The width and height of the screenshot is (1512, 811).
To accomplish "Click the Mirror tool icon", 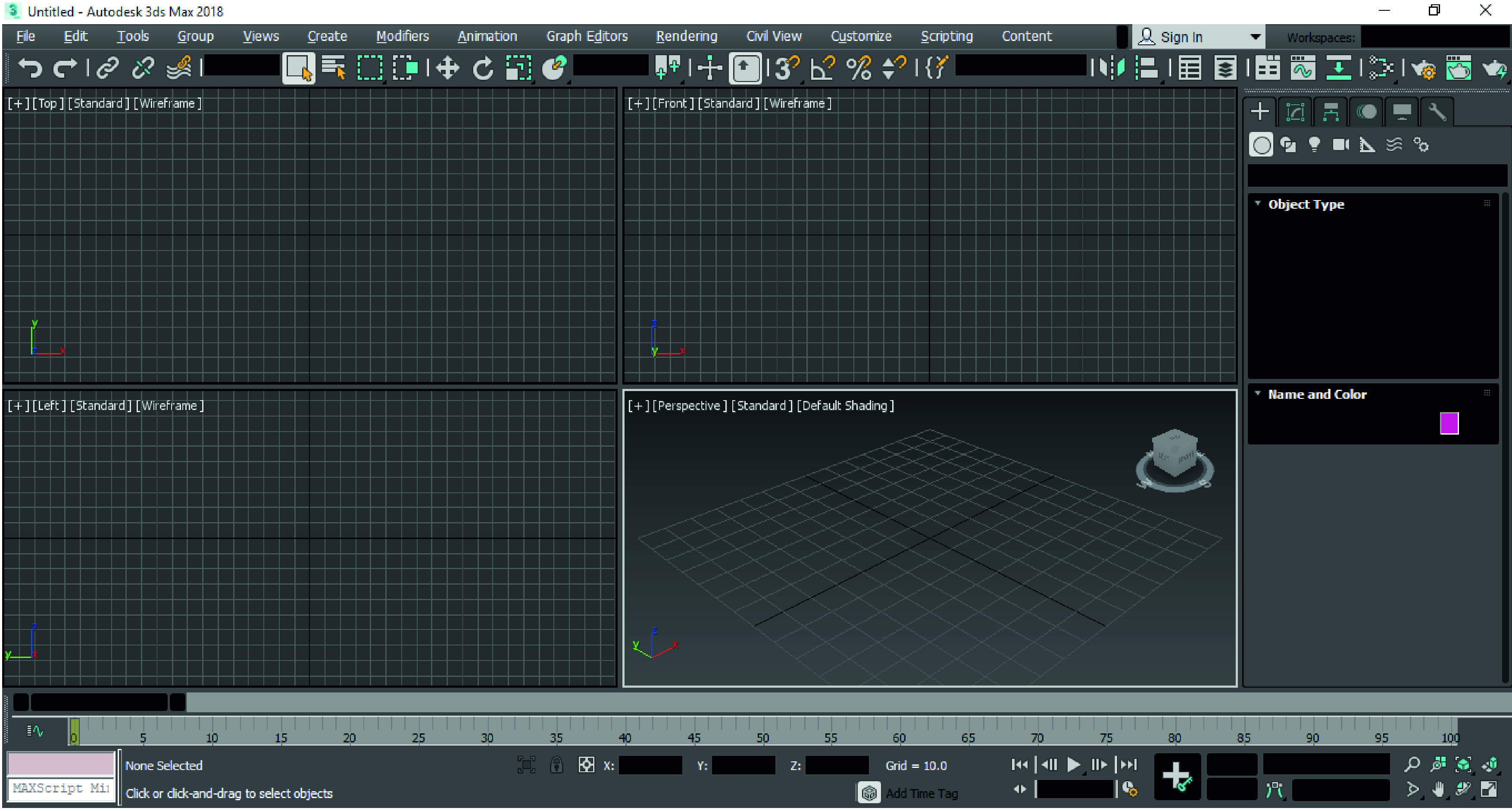I will [x=1112, y=68].
